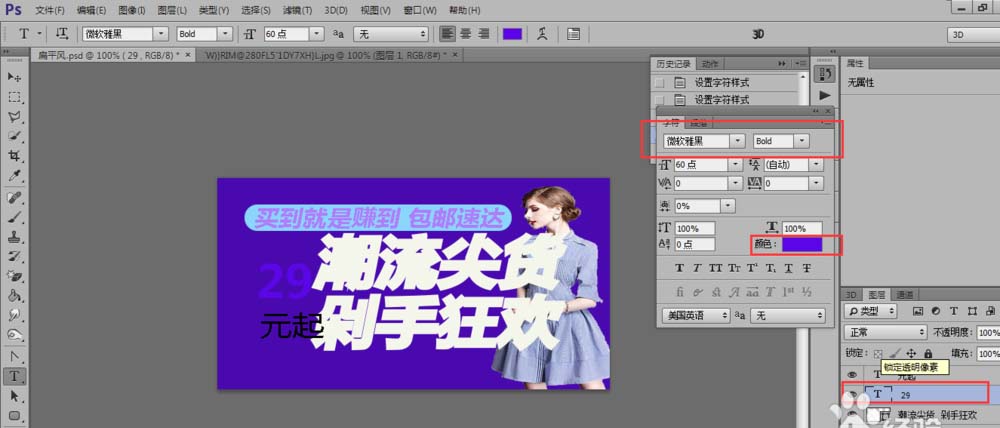Select the Pen tool

point(15,356)
